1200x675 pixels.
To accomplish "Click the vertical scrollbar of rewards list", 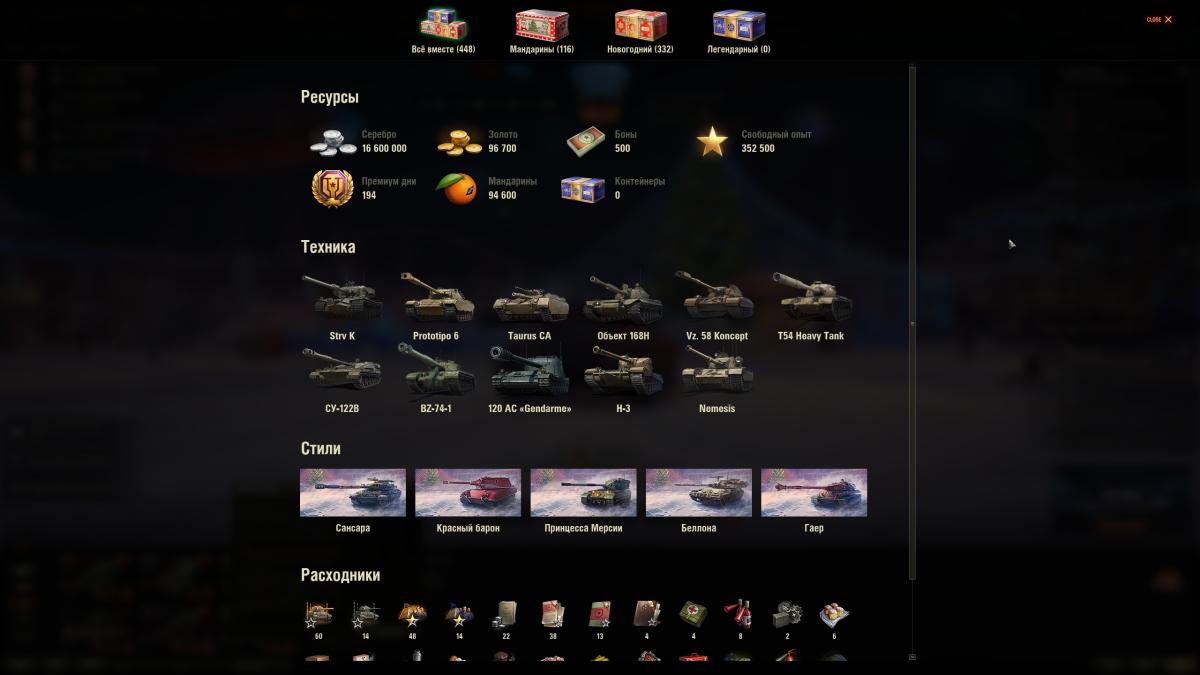I will point(912,322).
